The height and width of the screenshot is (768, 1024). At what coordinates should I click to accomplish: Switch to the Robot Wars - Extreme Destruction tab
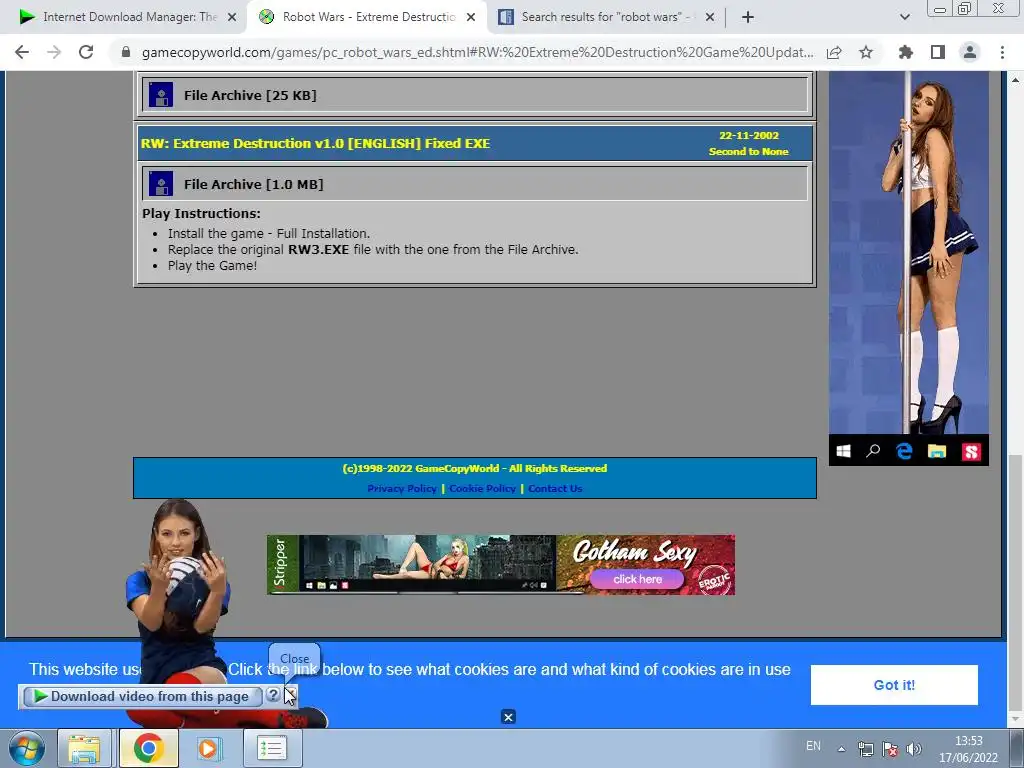tap(368, 17)
